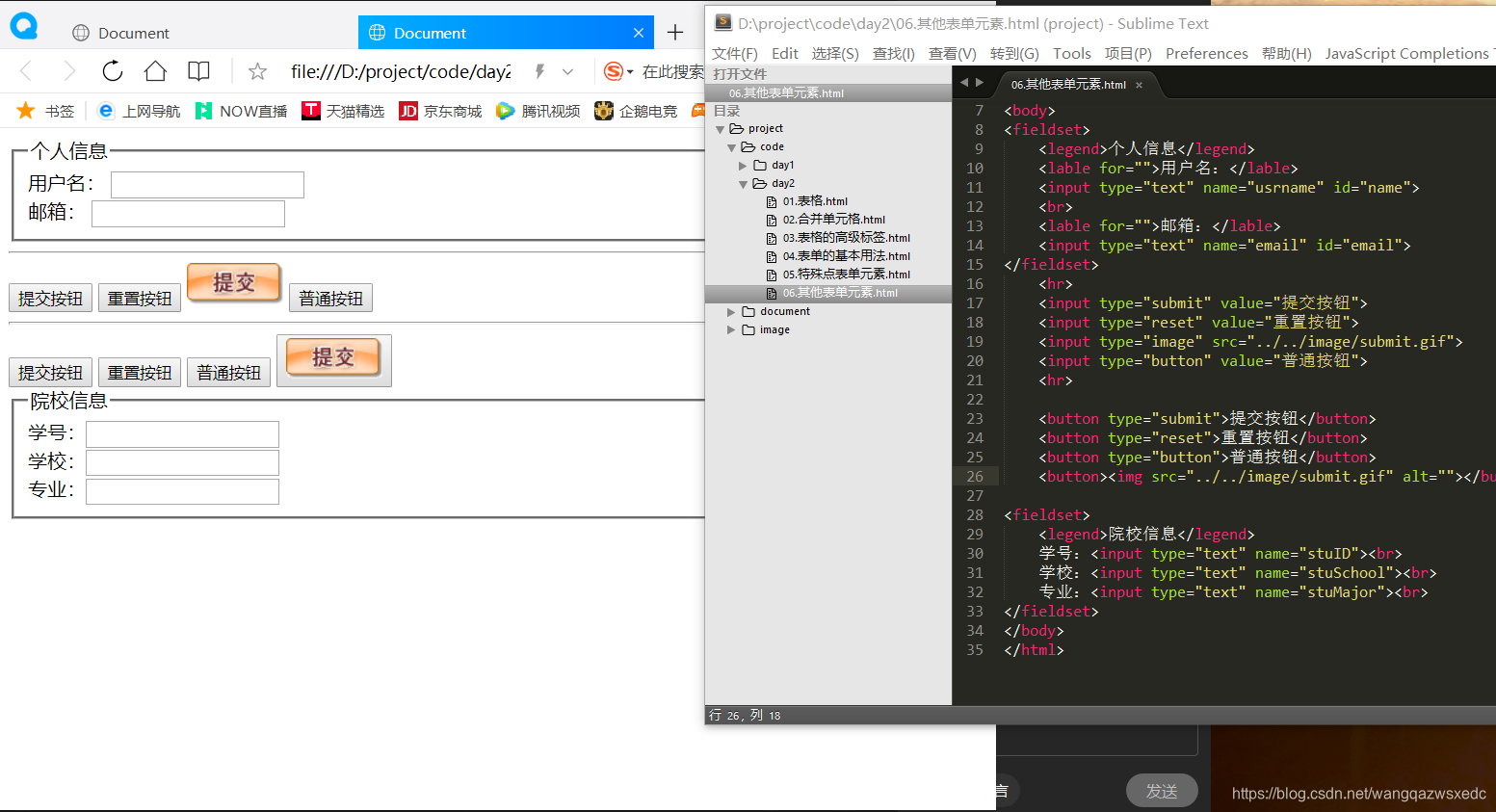Click the Sogou search engine icon
This screenshot has width=1496, height=812.
(x=613, y=71)
